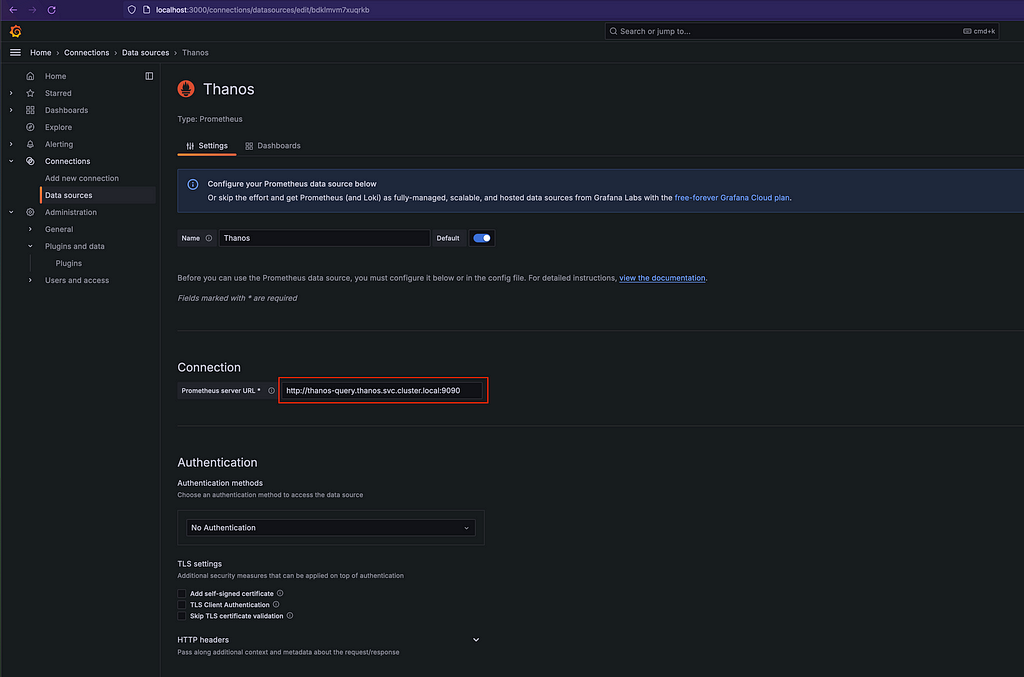Click the Prometheus server URL field
The width and height of the screenshot is (1024, 677).
[x=382, y=390]
